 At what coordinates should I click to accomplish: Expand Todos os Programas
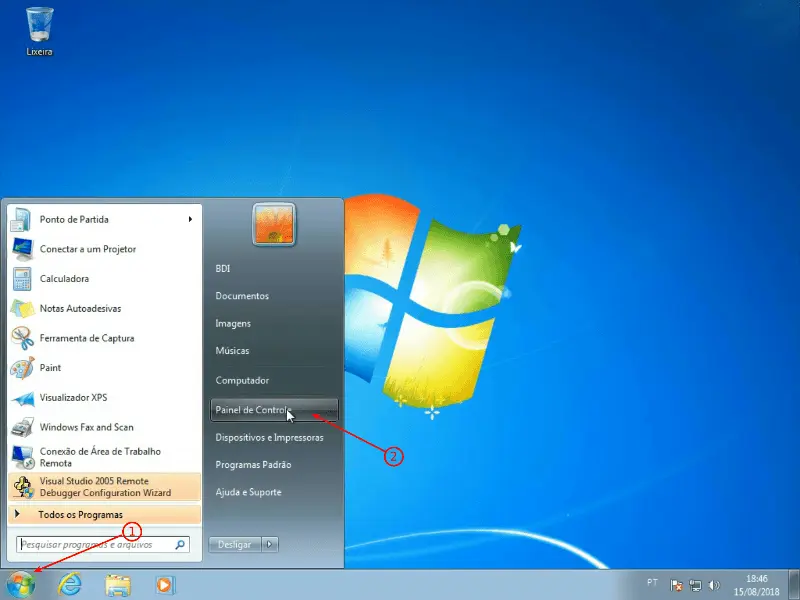click(x=105, y=515)
